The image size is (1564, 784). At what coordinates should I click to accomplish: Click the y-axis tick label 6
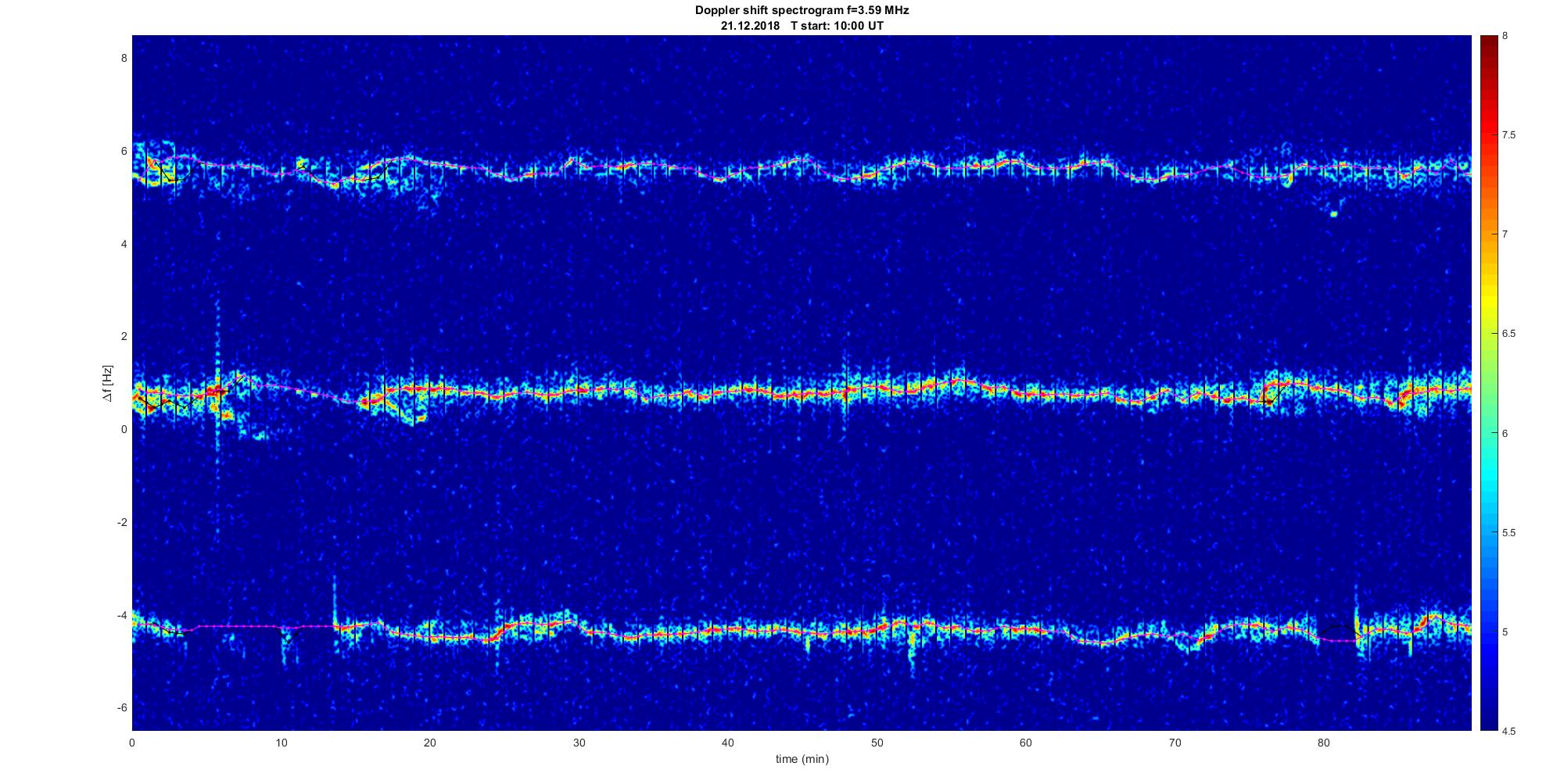[x=124, y=151]
